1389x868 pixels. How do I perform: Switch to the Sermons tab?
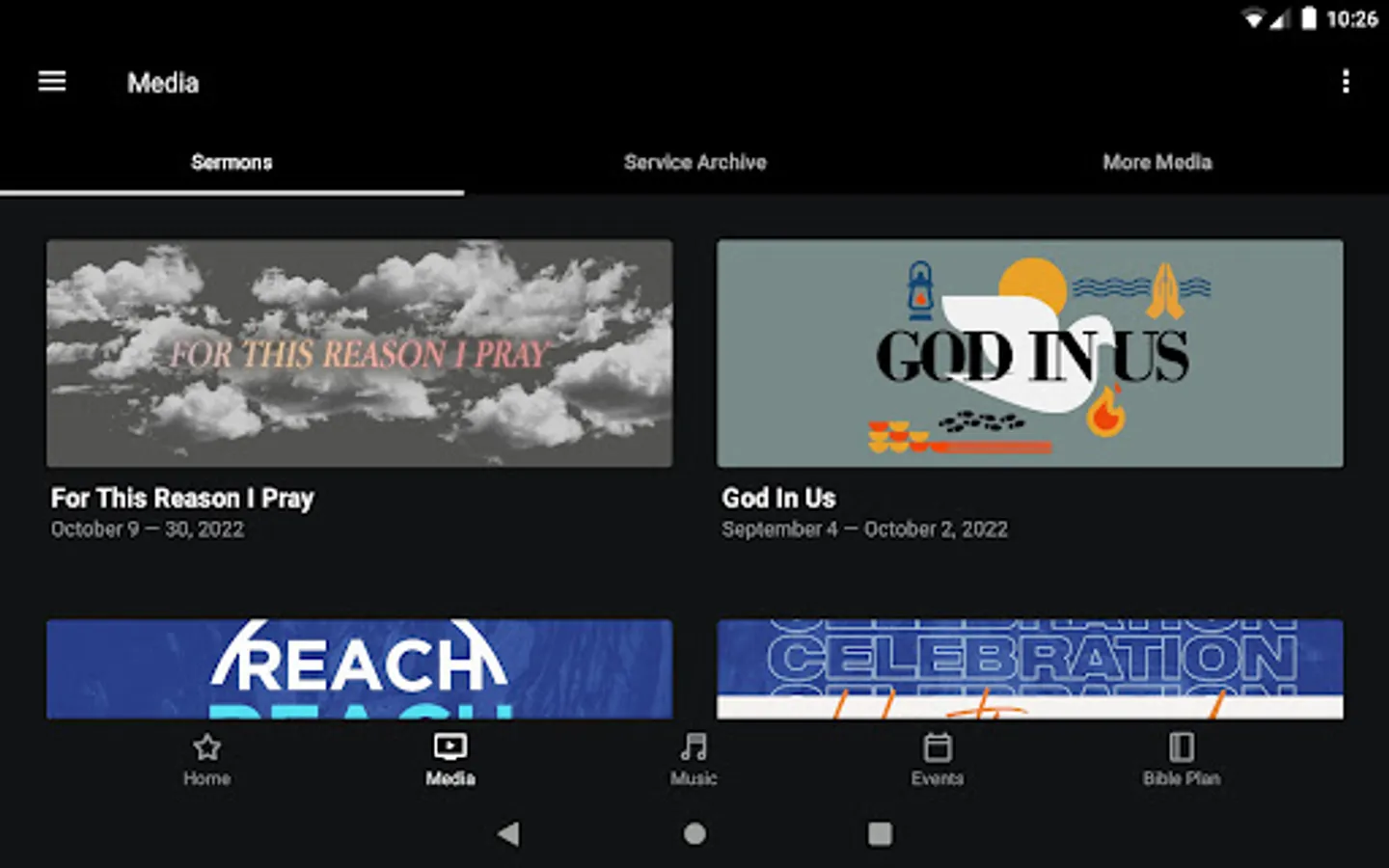coord(231,162)
